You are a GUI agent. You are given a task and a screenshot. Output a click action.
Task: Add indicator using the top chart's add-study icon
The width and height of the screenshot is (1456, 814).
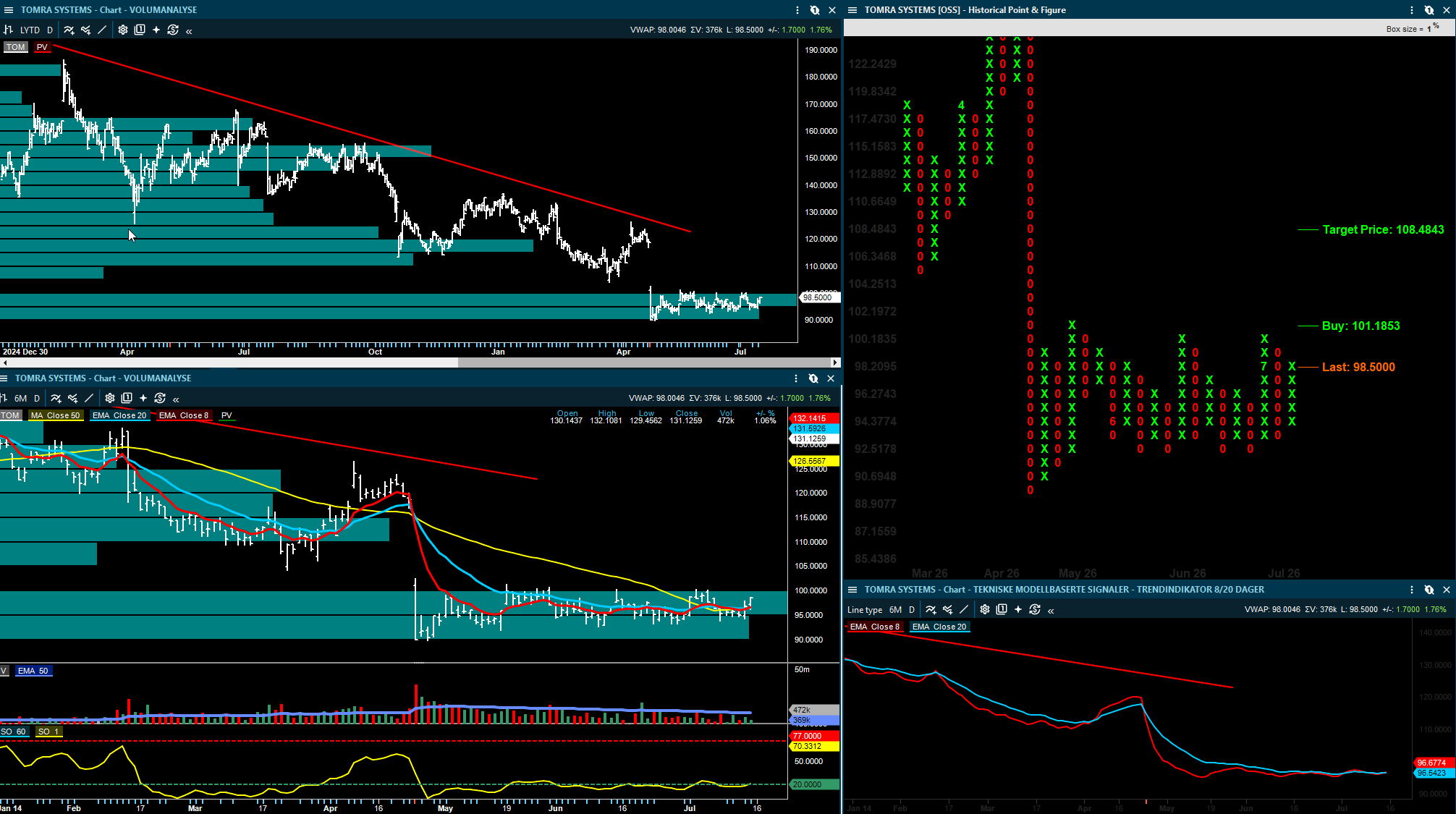69,30
